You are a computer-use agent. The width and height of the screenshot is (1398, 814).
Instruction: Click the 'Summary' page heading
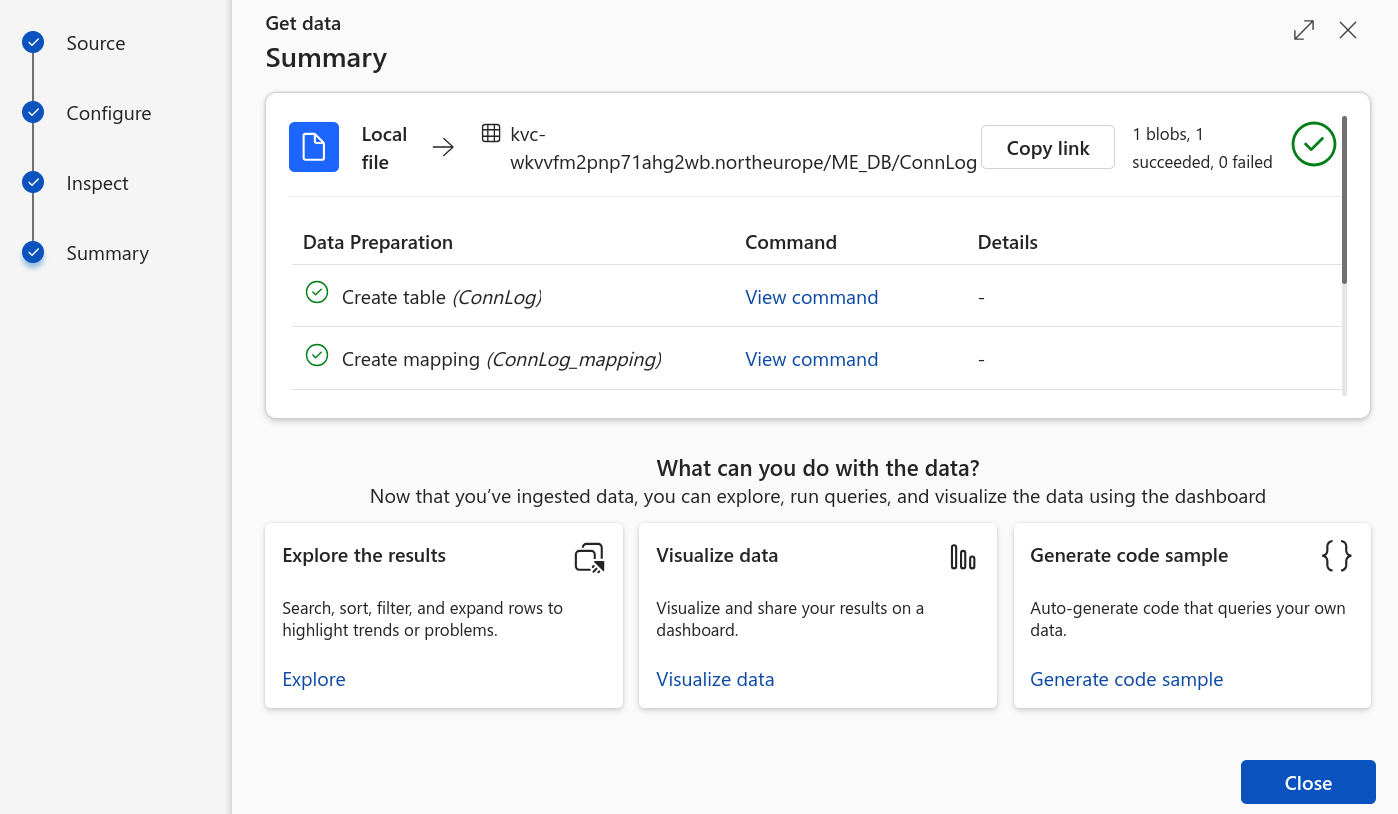(x=326, y=58)
